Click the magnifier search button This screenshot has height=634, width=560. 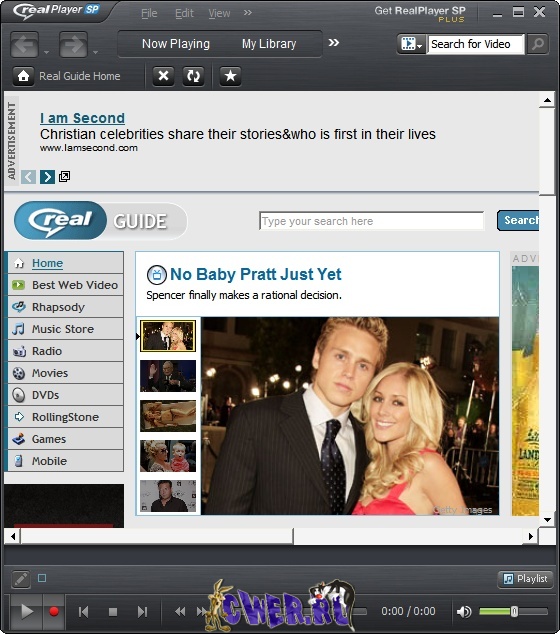tap(538, 44)
